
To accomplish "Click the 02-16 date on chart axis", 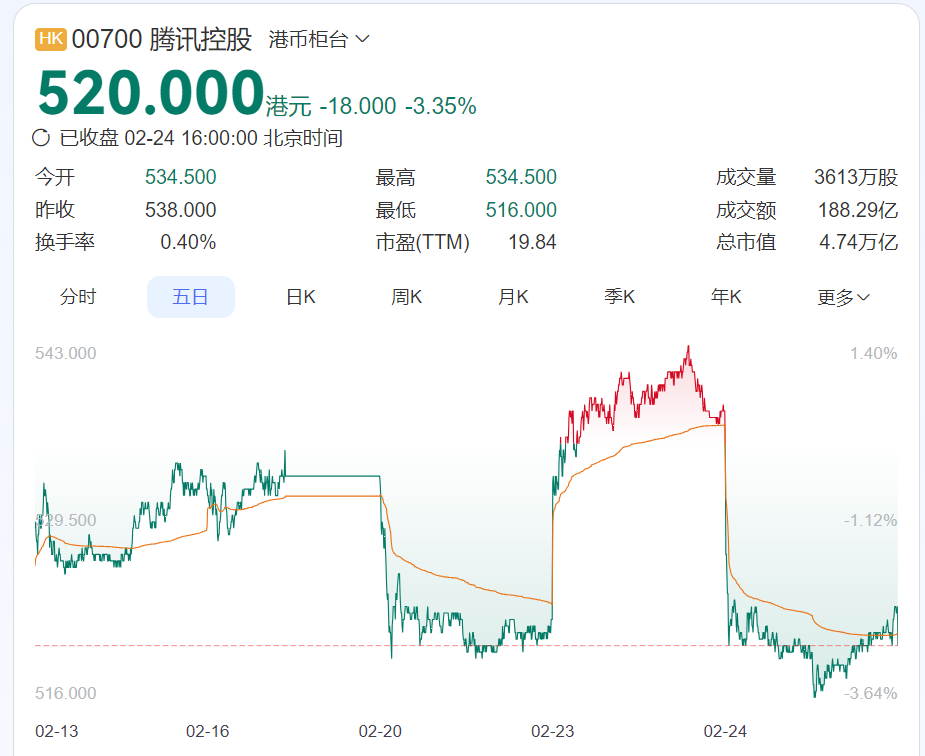I will click(x=208, y=731).
